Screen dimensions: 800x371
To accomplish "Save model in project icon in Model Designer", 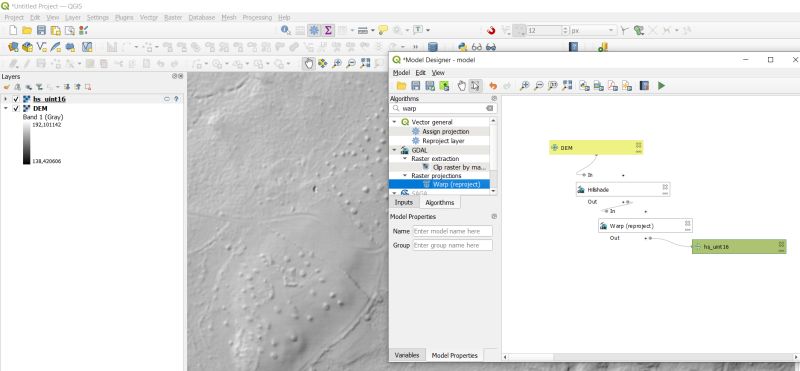I will 444,86.
